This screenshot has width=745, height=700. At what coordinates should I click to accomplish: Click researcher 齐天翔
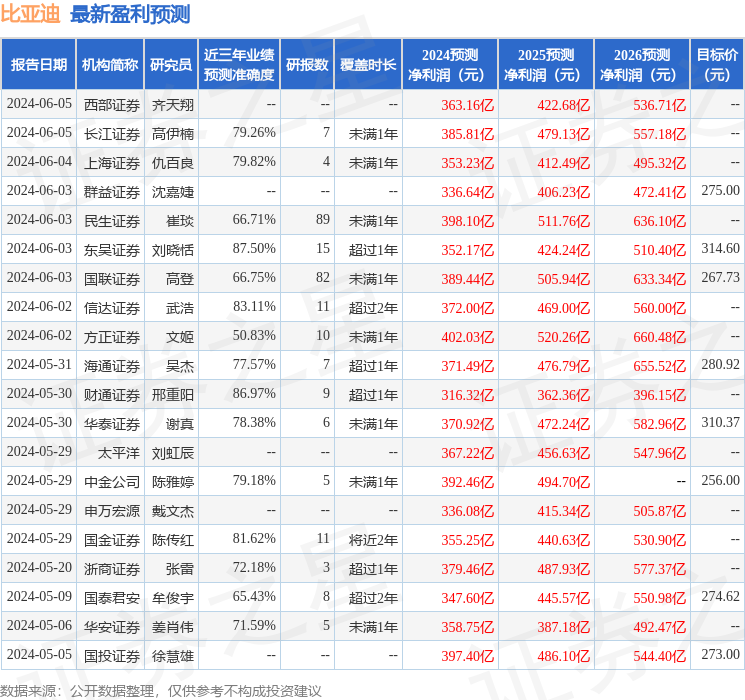(x=172, y=105)
